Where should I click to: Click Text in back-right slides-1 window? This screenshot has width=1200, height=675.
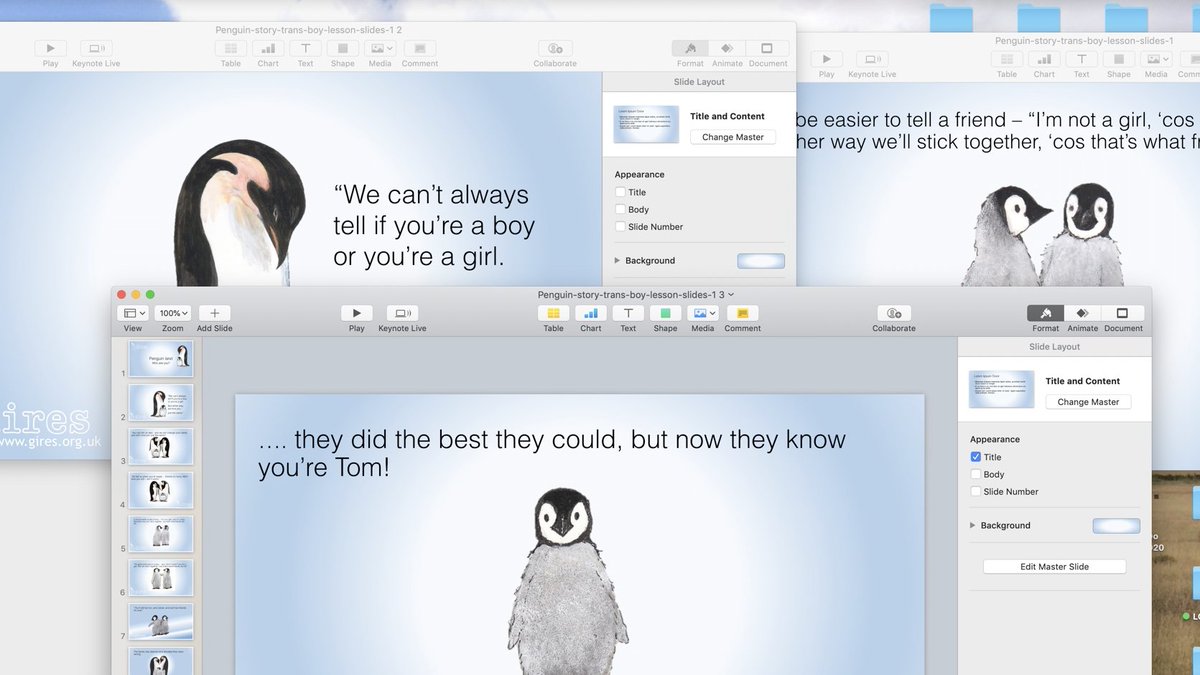click(1081, 59)
